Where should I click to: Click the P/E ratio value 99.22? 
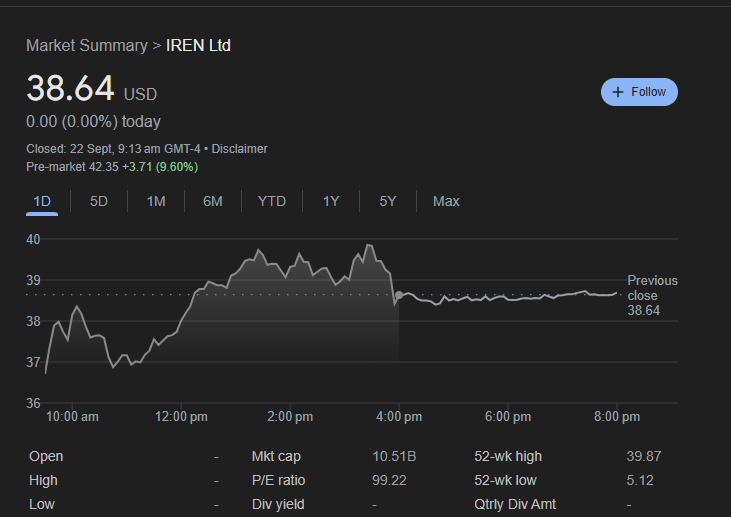[390, 480]
